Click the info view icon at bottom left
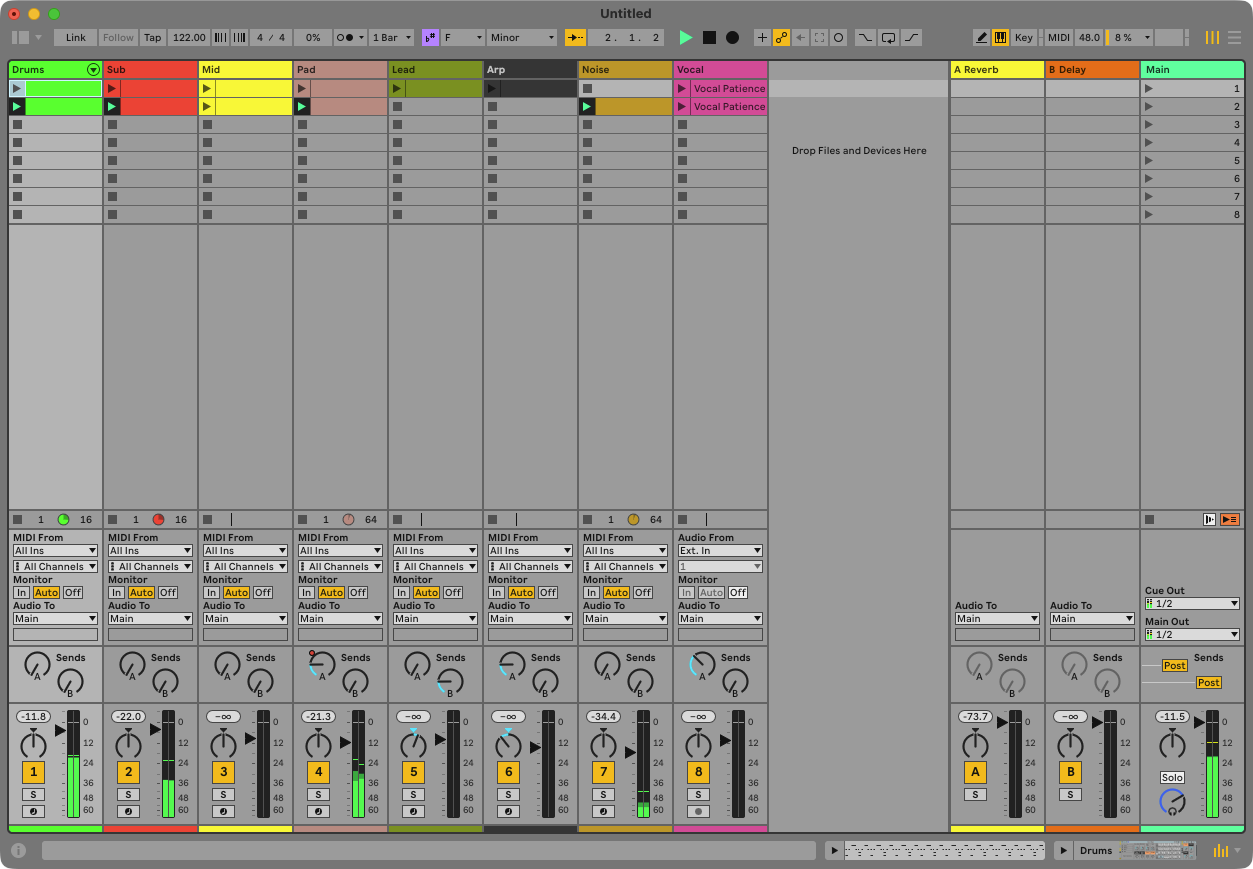Viewport: 1253px width, 869px height. (x=19, y=850)
